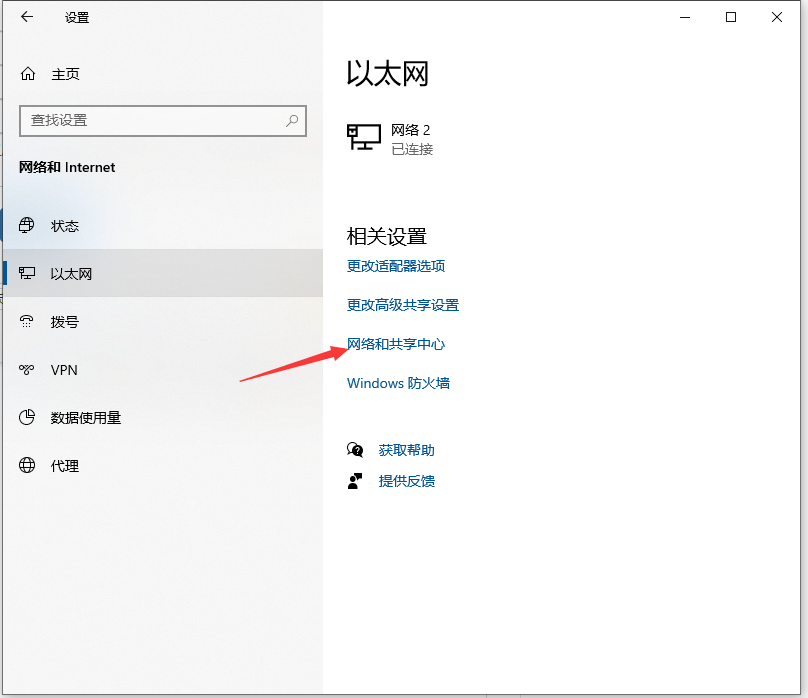This screenshot has width=808, height=698.
Task: Open the Windows 防火墙 settings link
Action: (397, 382)
